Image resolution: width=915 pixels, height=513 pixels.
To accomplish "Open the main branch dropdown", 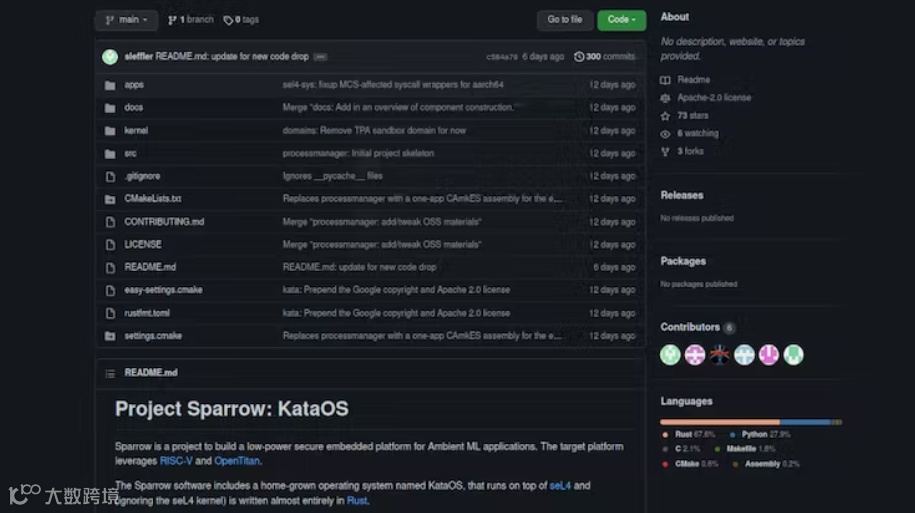I will pyautogui.click(x=127, y=20).
